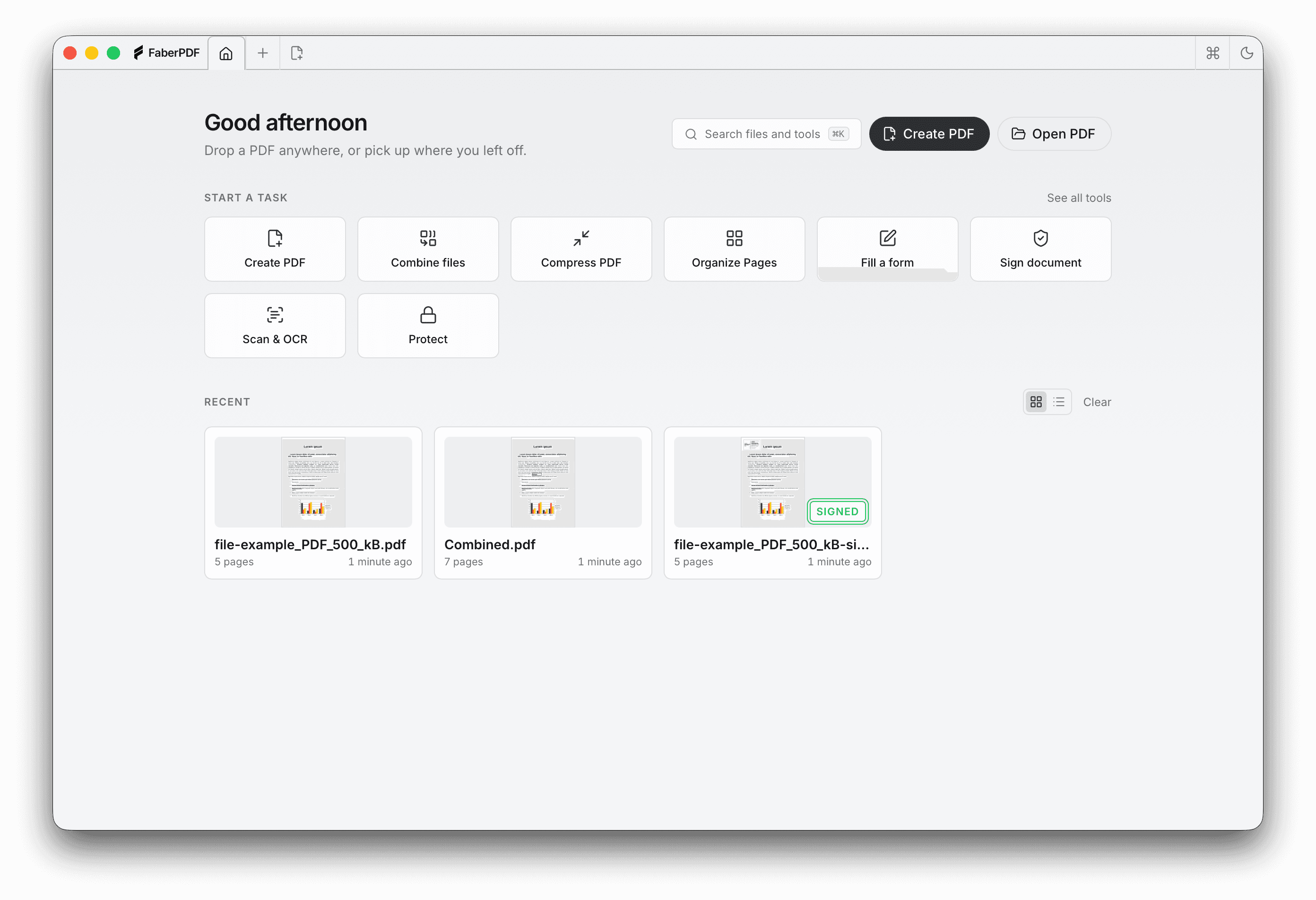
Task: Switch recent files to list view
Action: 1058,402
